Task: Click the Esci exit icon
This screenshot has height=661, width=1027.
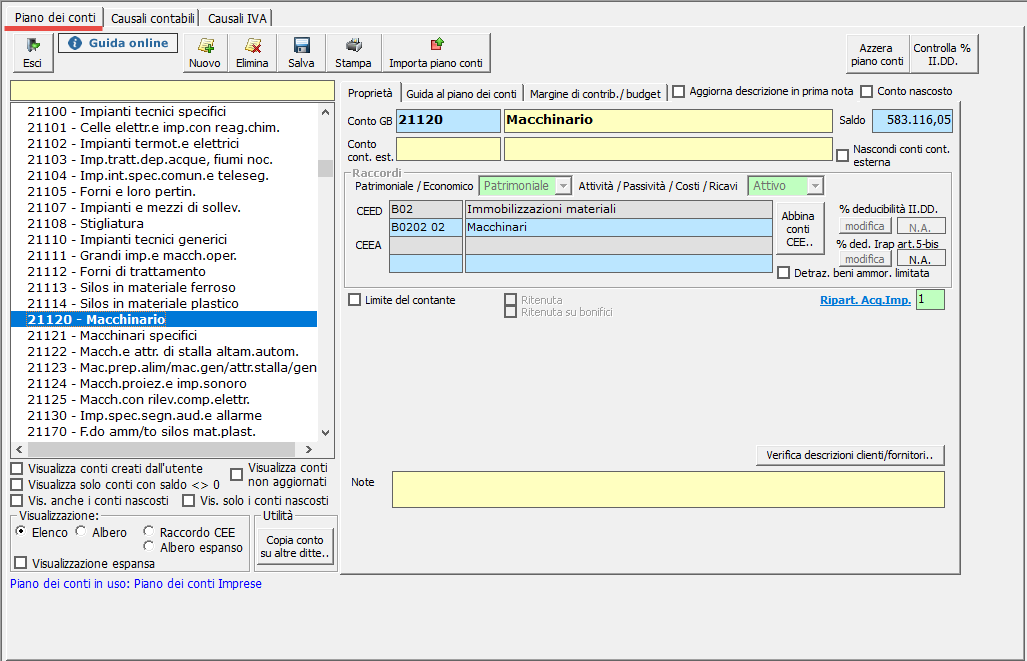Action: click(x=32, y=52)
